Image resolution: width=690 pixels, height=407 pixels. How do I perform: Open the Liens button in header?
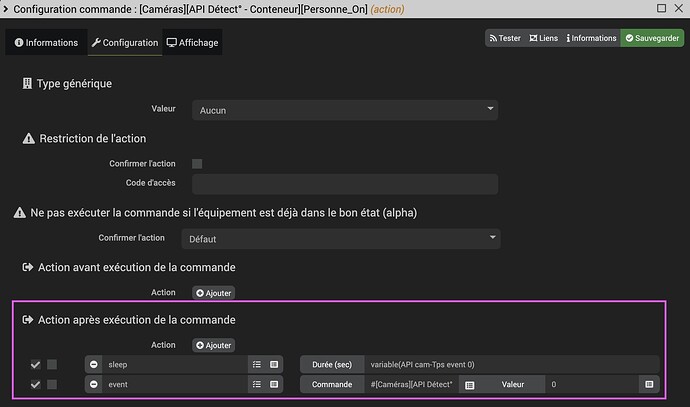pyautogui.click(x=543, y=38)
